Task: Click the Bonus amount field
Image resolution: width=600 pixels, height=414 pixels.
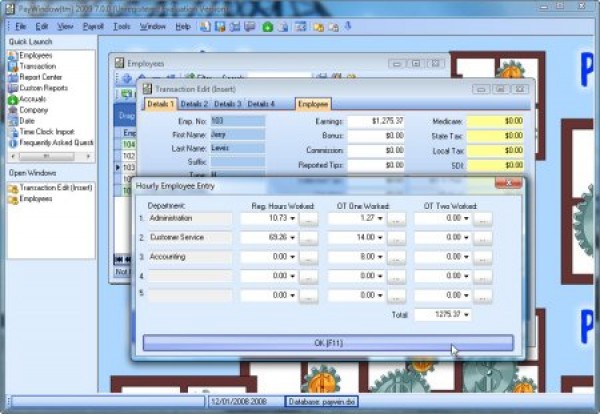Action: coord(376,136)
